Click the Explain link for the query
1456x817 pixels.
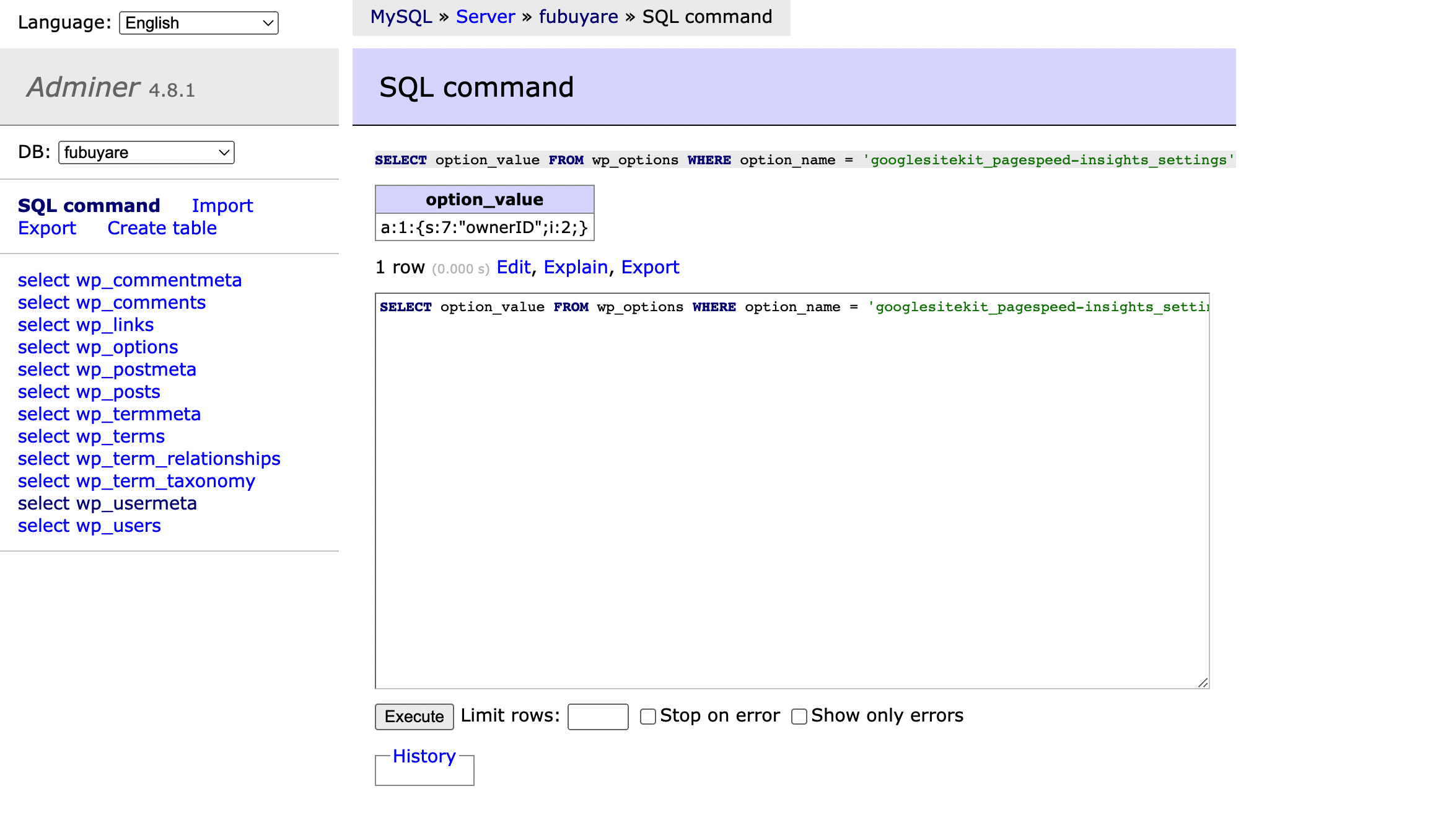[575, 267]
